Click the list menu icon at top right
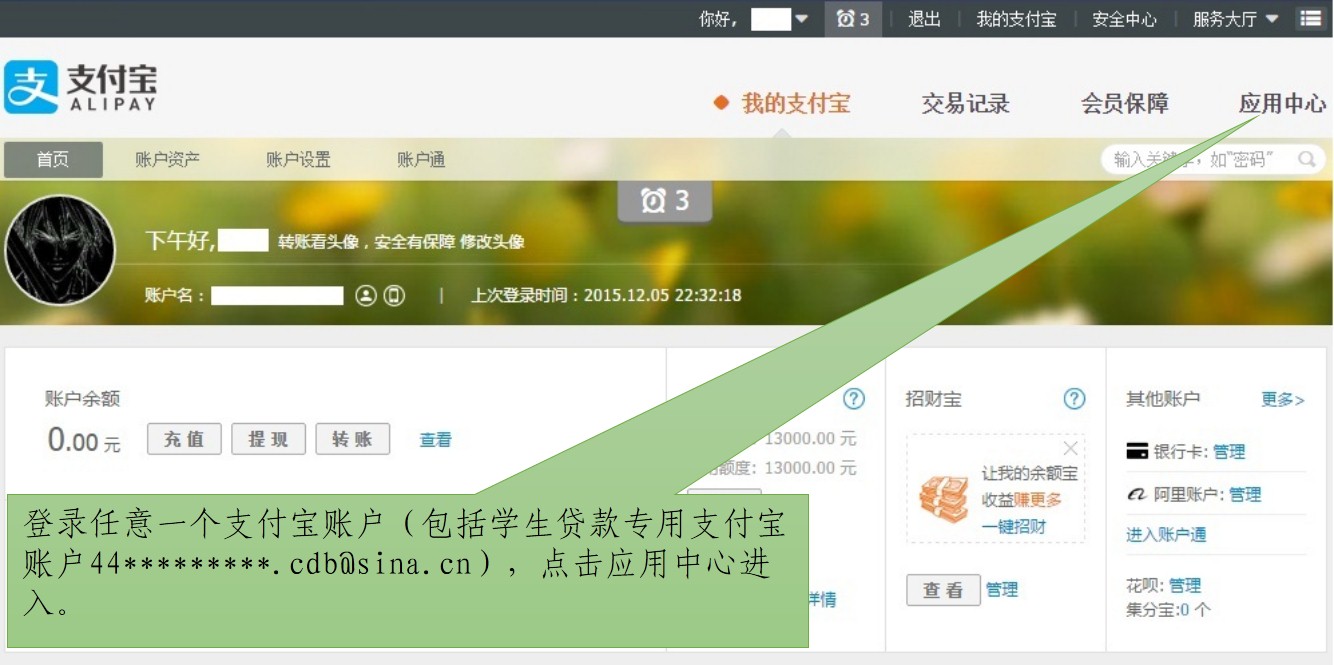1334x665 pixels. click(x=1310, y=19)
